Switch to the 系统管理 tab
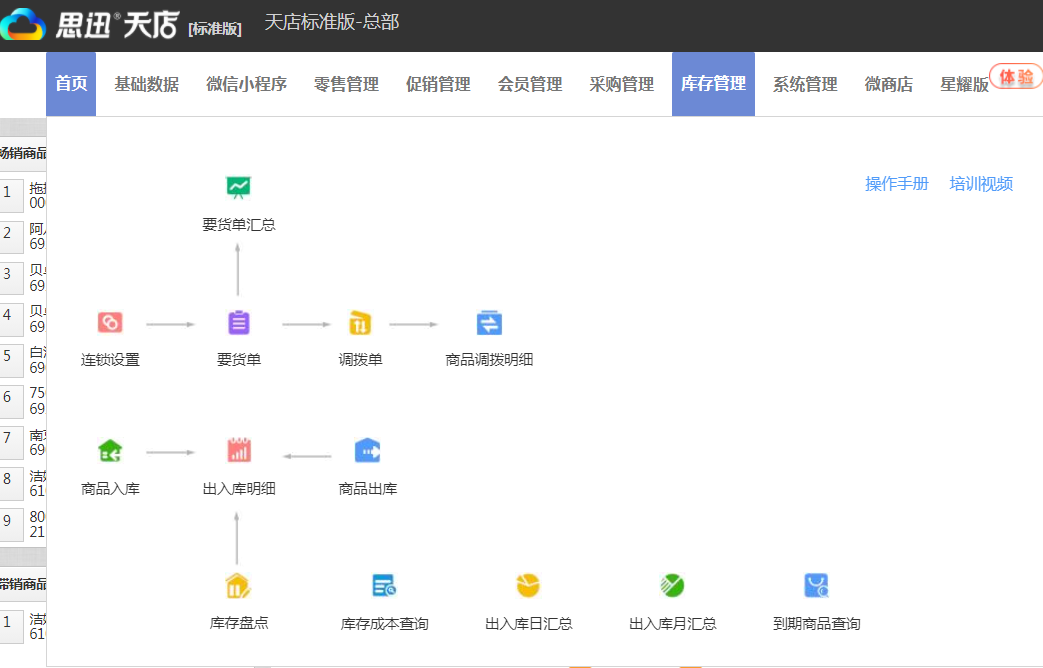The height and width of the screenshot is (668, 1043). (x=803, y=84)
